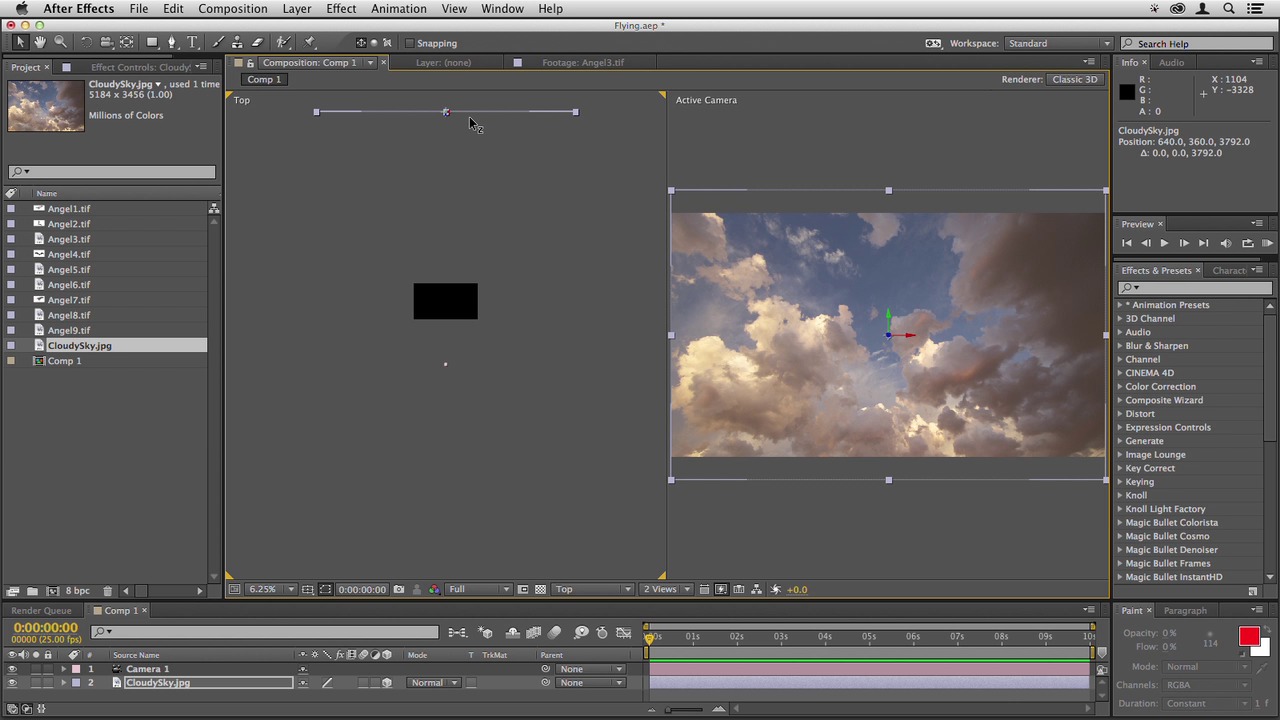Select the Brush tool
Image resolution: width=1280 pixels, height=720 pixels.
[219, 42]
